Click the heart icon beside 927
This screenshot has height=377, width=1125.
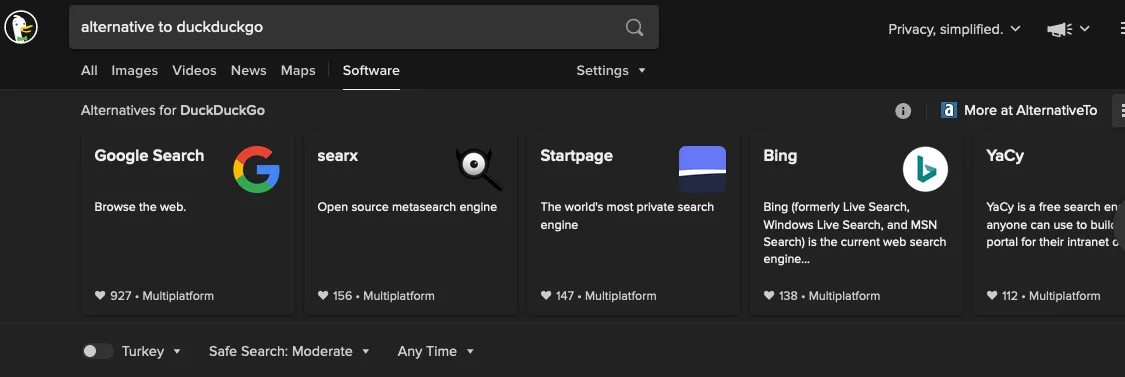pos(100,295)
